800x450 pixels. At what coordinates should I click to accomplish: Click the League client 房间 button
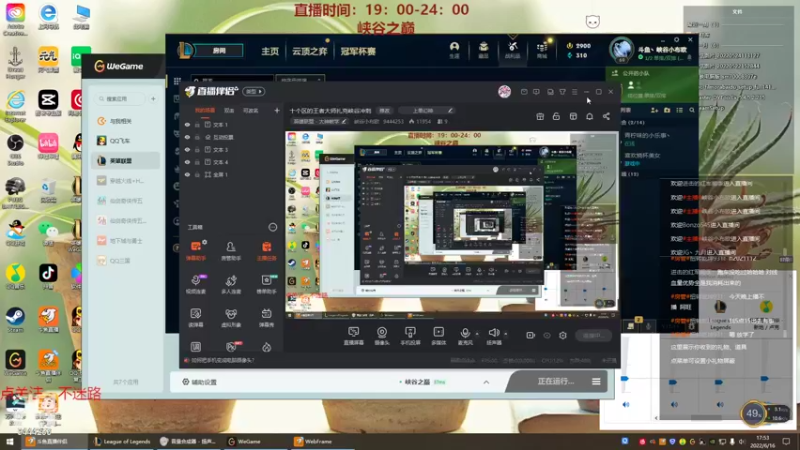tap(219, 51)
